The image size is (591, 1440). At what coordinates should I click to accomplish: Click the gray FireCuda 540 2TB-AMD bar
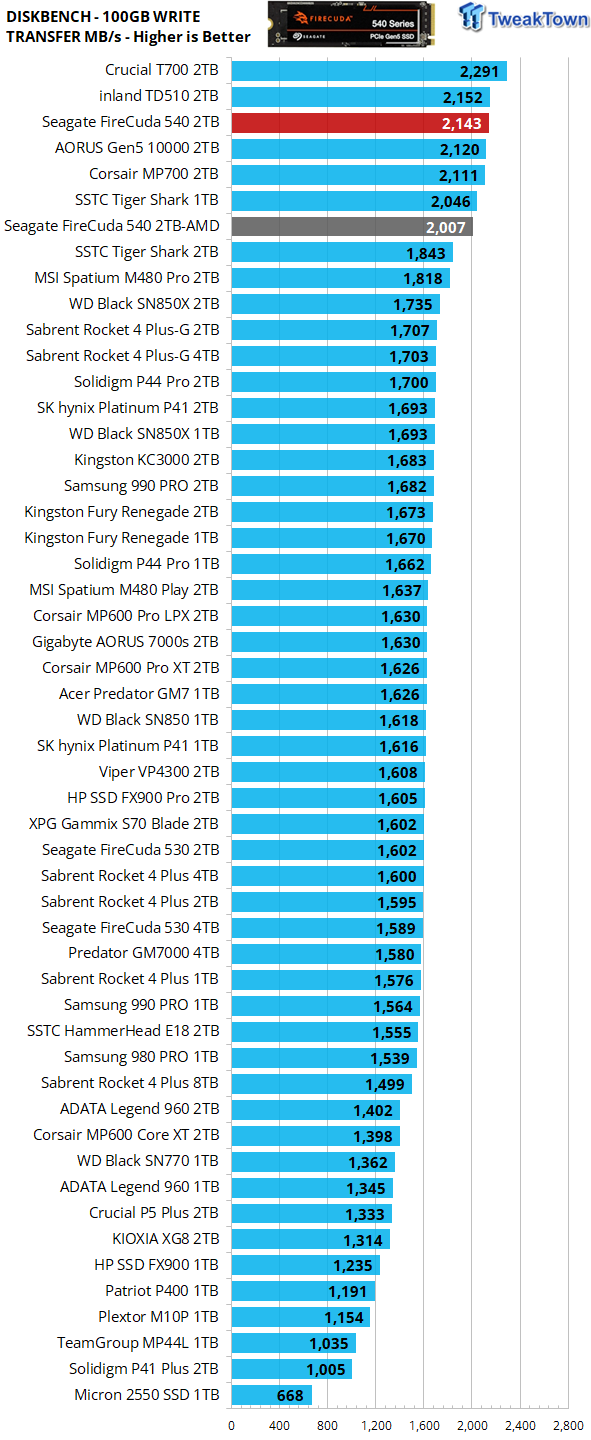[x=352, y=227]
